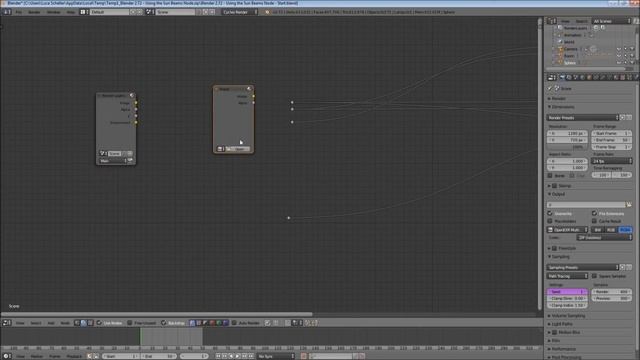Open the ZIP codec dropdown
This screenshot has height=360, width=640.
(604, 237)
